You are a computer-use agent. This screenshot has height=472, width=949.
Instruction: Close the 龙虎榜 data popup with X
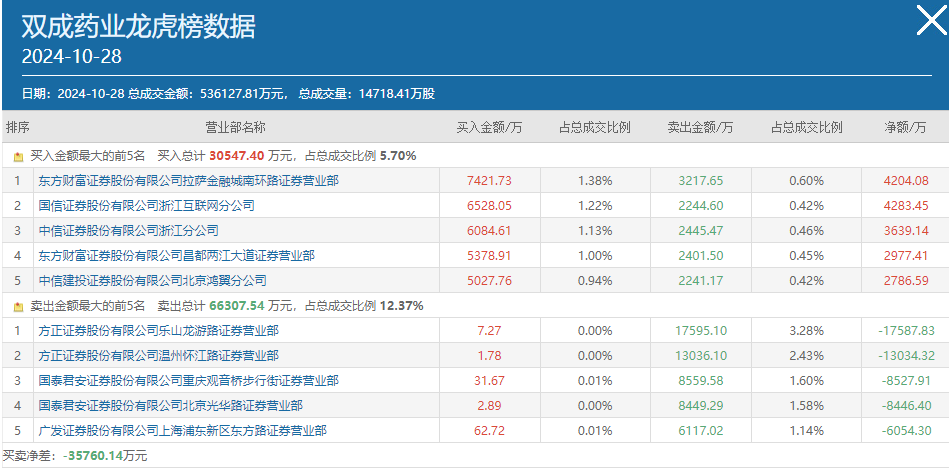931,20
